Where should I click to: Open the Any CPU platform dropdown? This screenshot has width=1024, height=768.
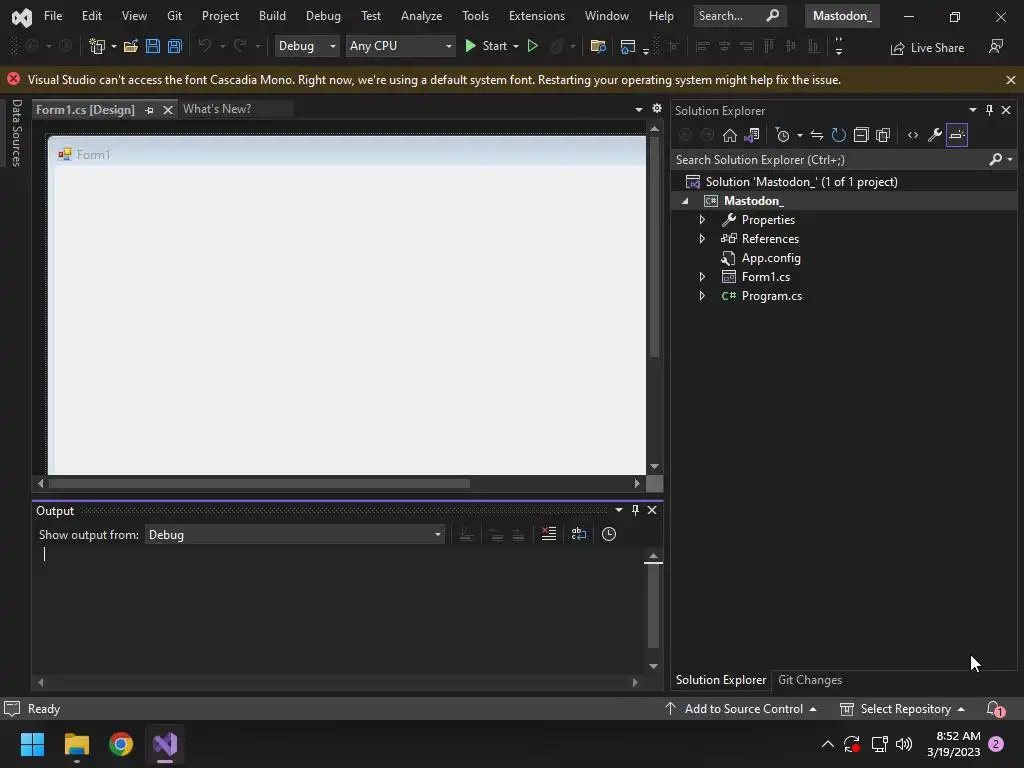[400, 46]
